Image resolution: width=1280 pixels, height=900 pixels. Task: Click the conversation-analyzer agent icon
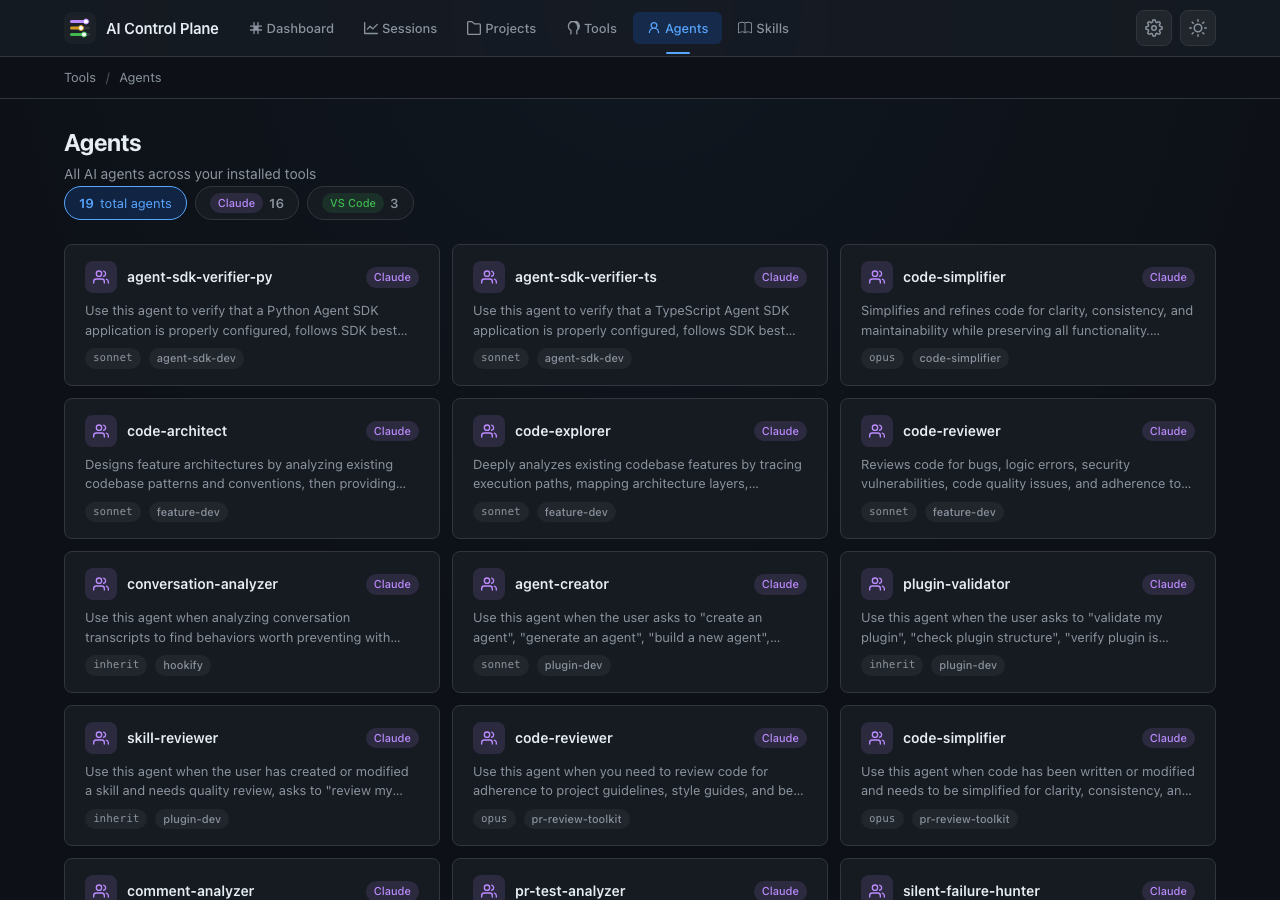coord(101,584)
